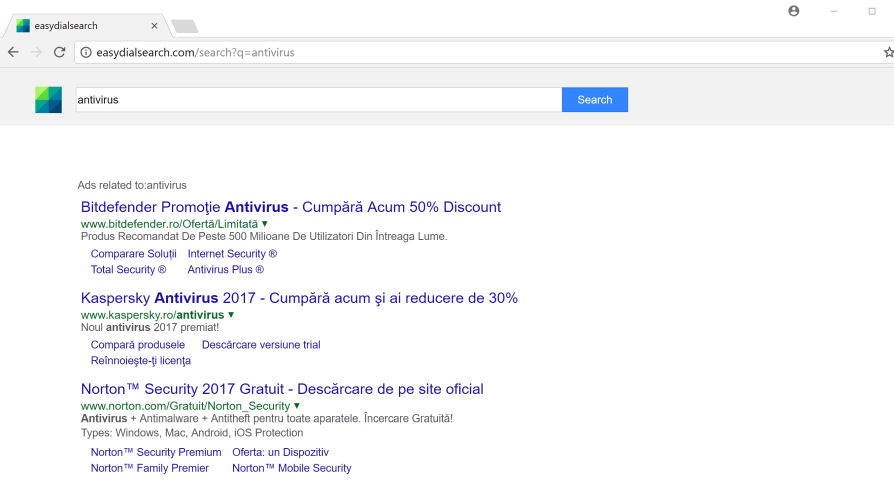Click the 'Antivirus + Antimalware + Antitheft' description

267,418
